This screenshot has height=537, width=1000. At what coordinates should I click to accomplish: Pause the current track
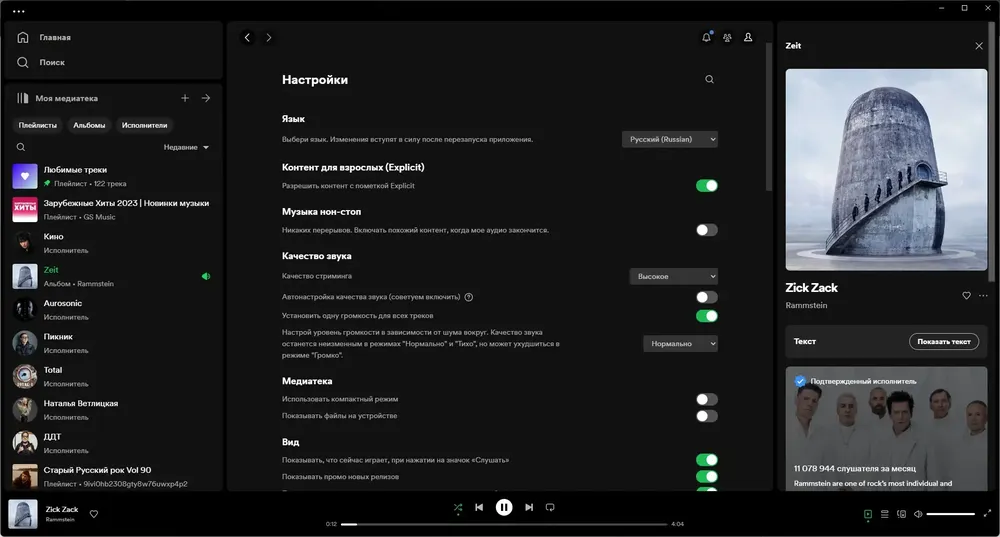504,508
